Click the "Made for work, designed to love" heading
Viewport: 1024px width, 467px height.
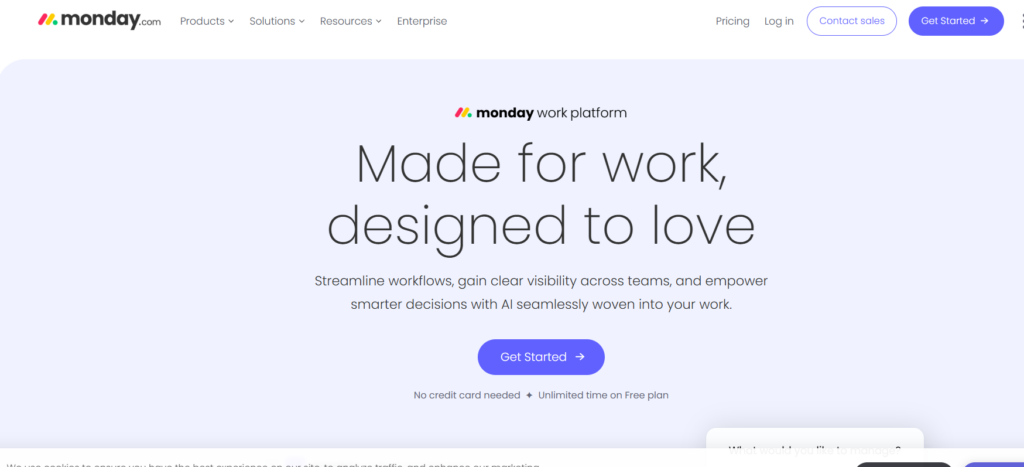click(540, 194)
